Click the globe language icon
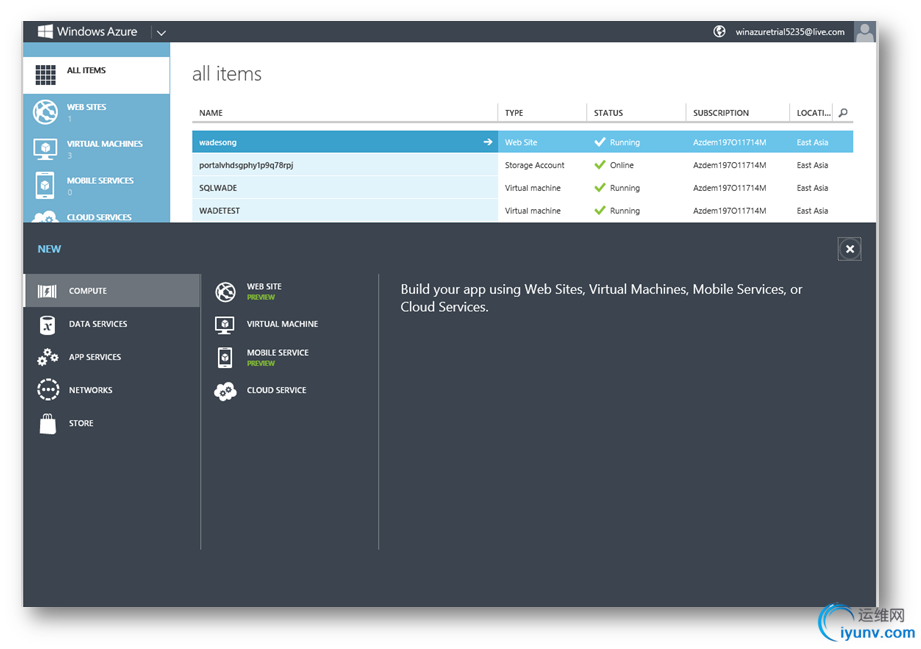This screenshot has height=649, width=921. click(719, 32)
